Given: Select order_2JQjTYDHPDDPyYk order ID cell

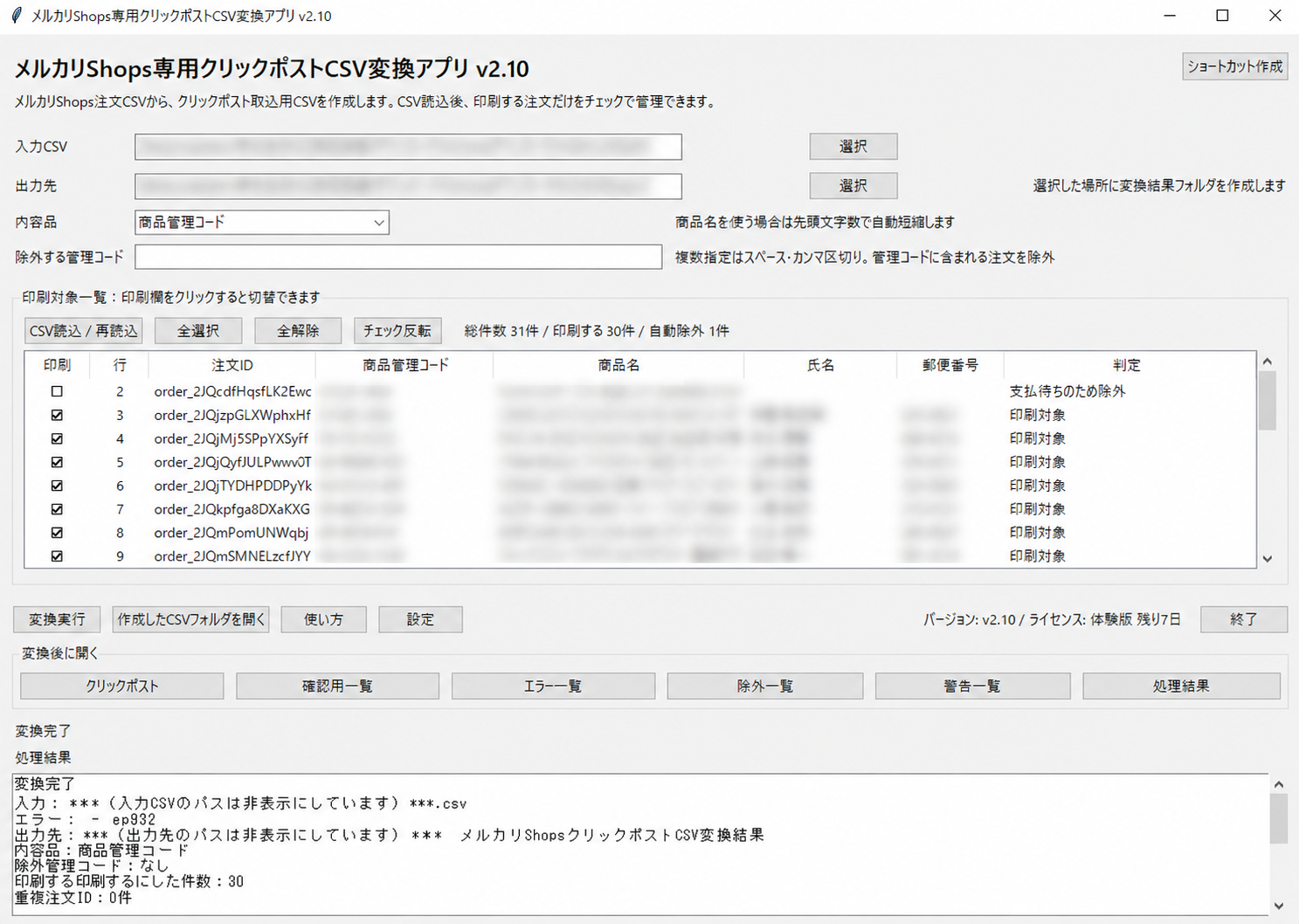Looking at the screenshot, I should point(232,486).
